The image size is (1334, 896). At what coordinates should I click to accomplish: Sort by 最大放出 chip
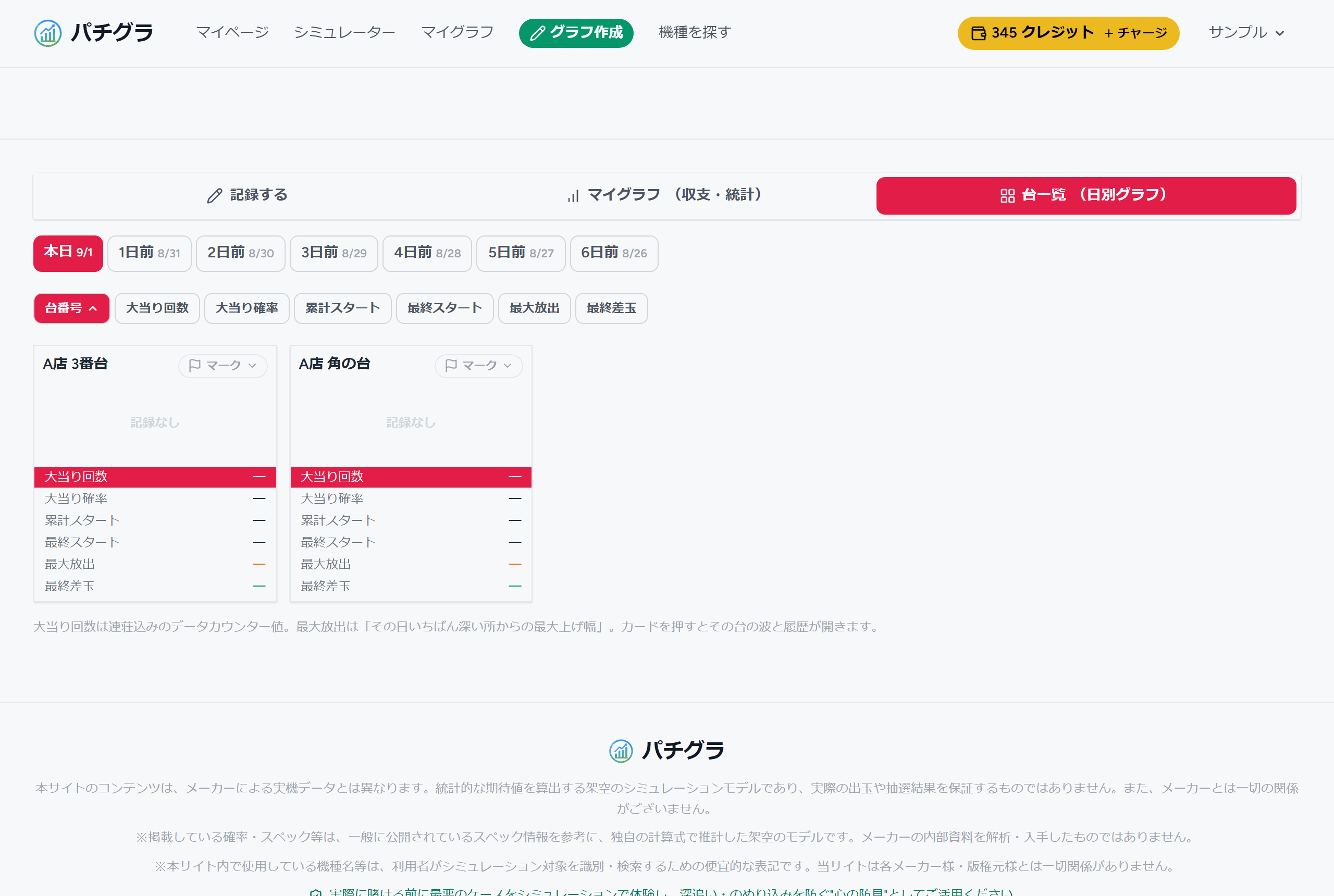[535, 308]
